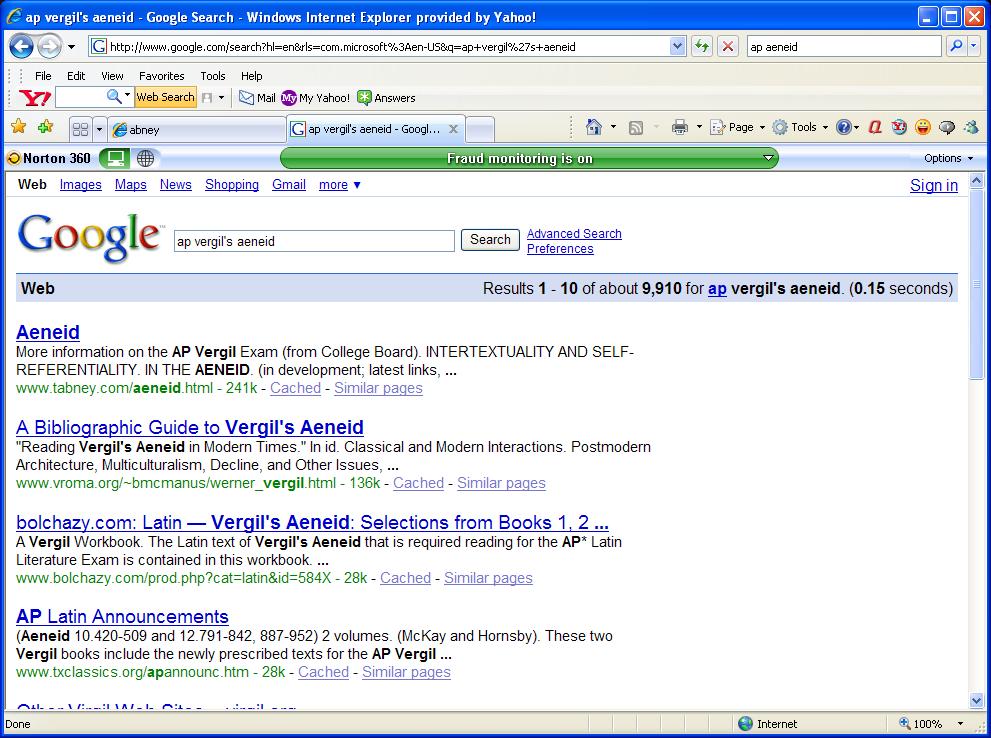Refresh the page with the green arrows icon
Viewport: 991px width, 738px height.
tap(702, 46)
